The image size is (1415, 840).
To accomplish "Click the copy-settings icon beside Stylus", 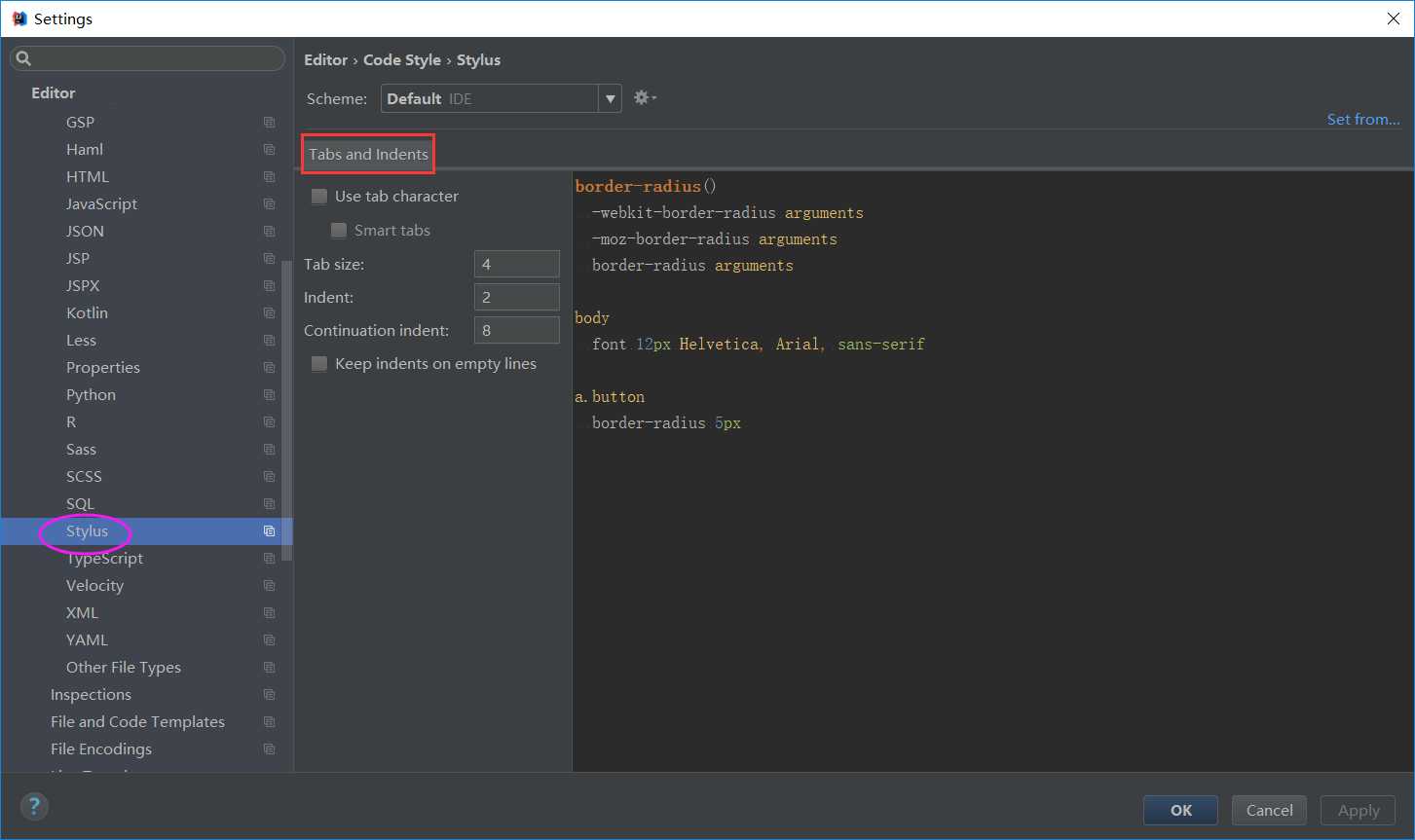I will 269,531.
